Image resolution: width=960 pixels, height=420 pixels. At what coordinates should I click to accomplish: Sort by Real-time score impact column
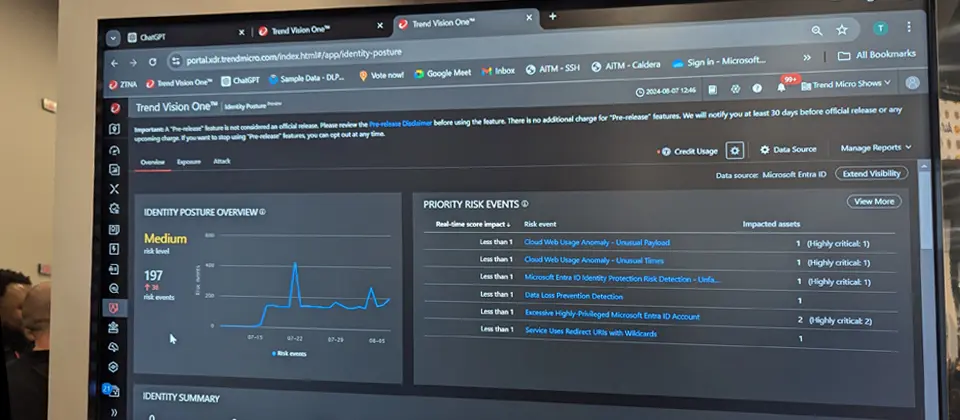pyautogui.click(x=473, y=224)
